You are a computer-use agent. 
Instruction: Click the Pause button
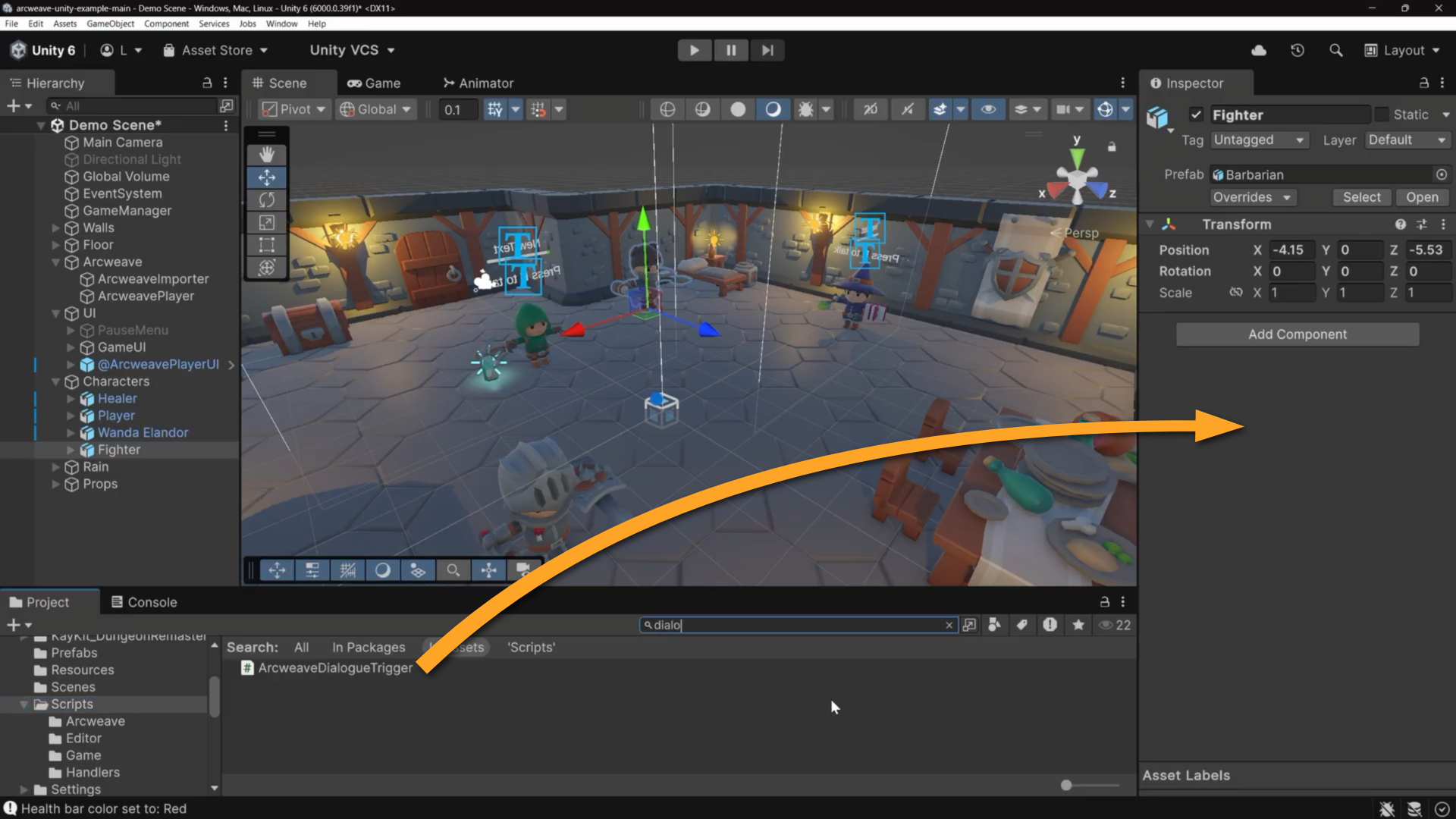[730, 50]
